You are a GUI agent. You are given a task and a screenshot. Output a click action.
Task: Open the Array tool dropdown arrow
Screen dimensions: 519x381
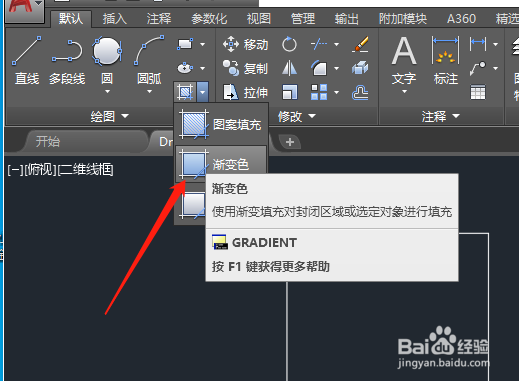tap(336, 92)
